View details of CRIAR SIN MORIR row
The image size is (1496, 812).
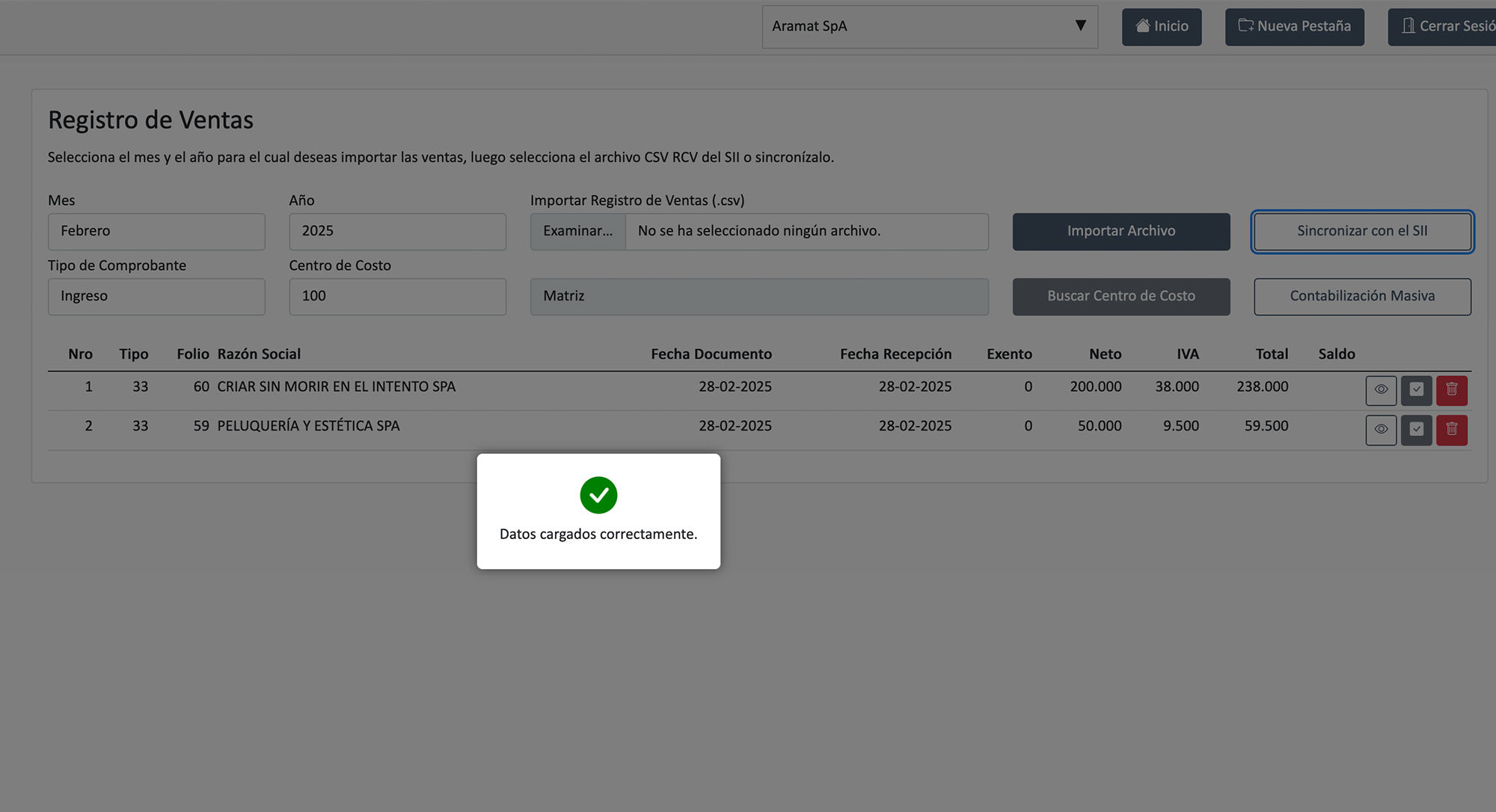(1381, 390)
